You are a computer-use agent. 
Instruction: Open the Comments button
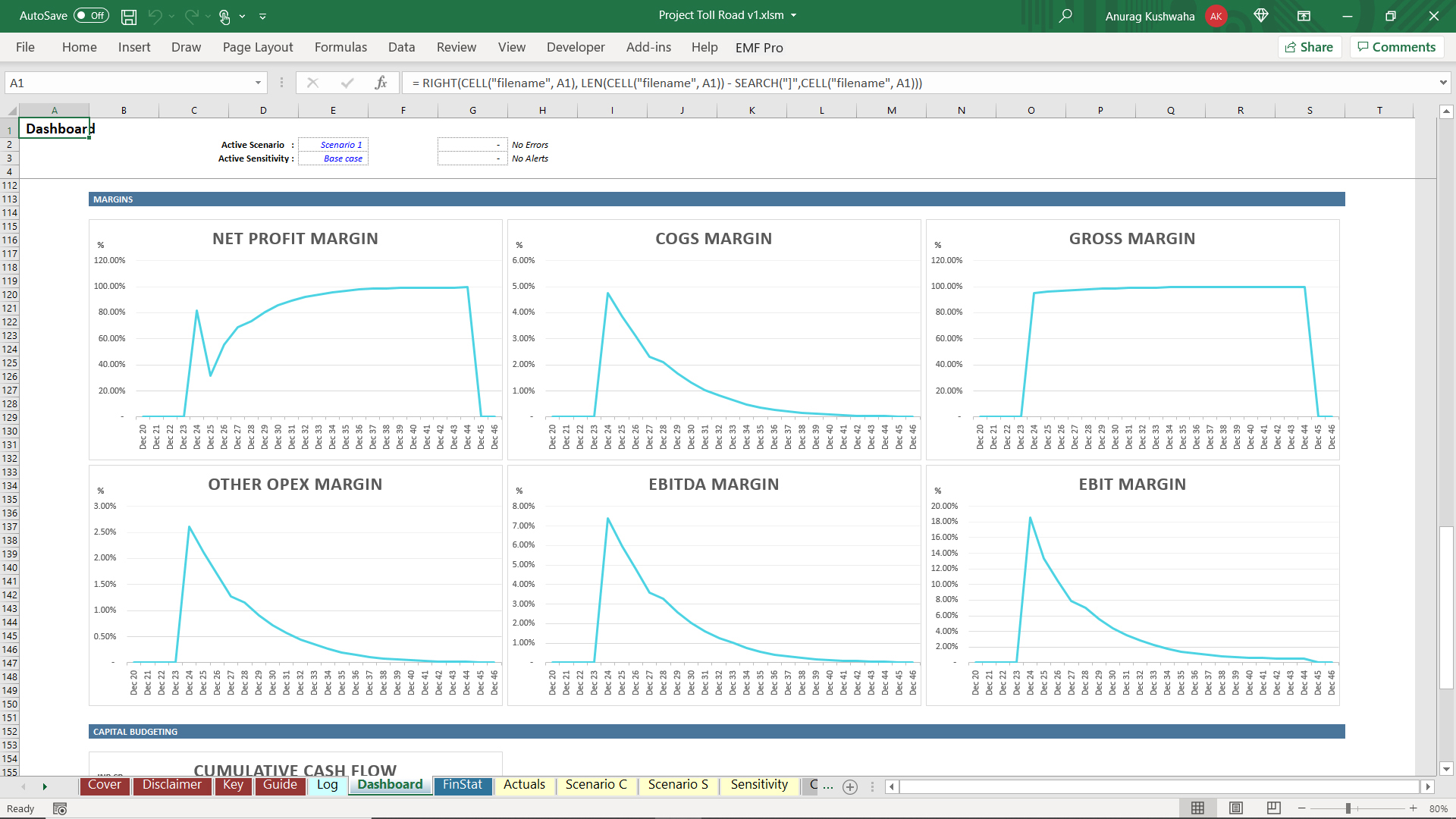click(x=1396, y=47)
